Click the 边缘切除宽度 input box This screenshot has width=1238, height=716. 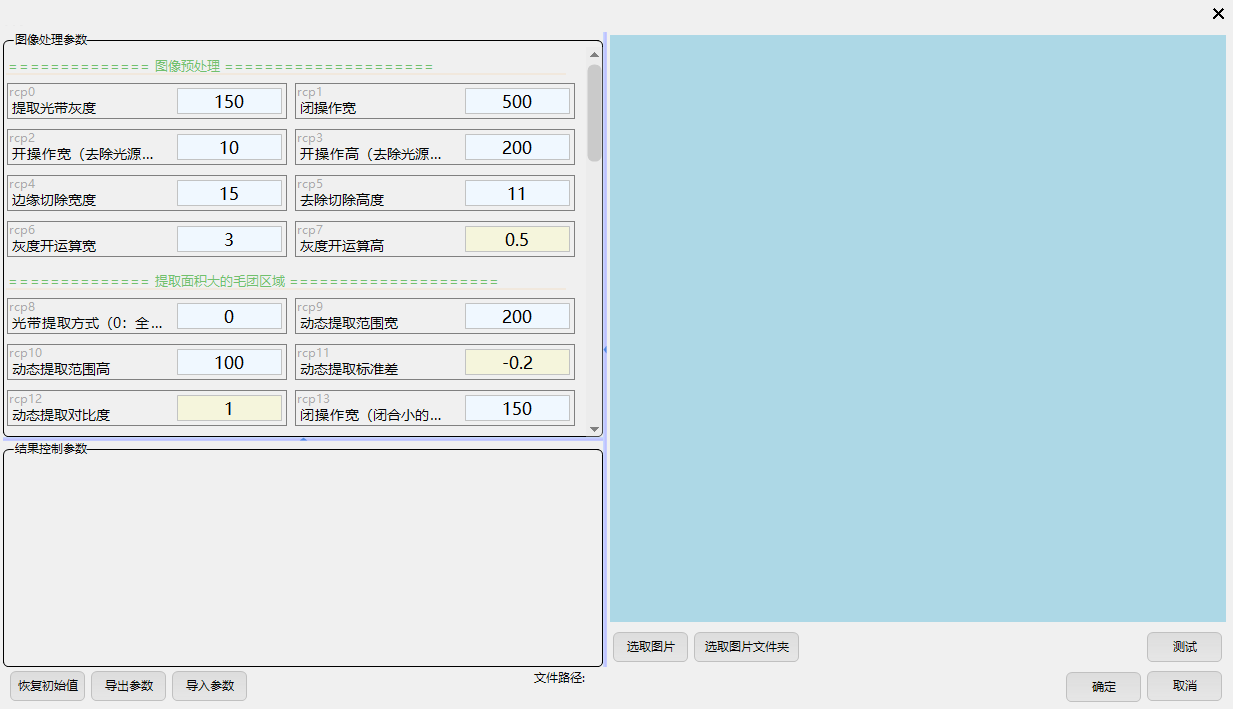pyautogui.click(x=229, y=193)
